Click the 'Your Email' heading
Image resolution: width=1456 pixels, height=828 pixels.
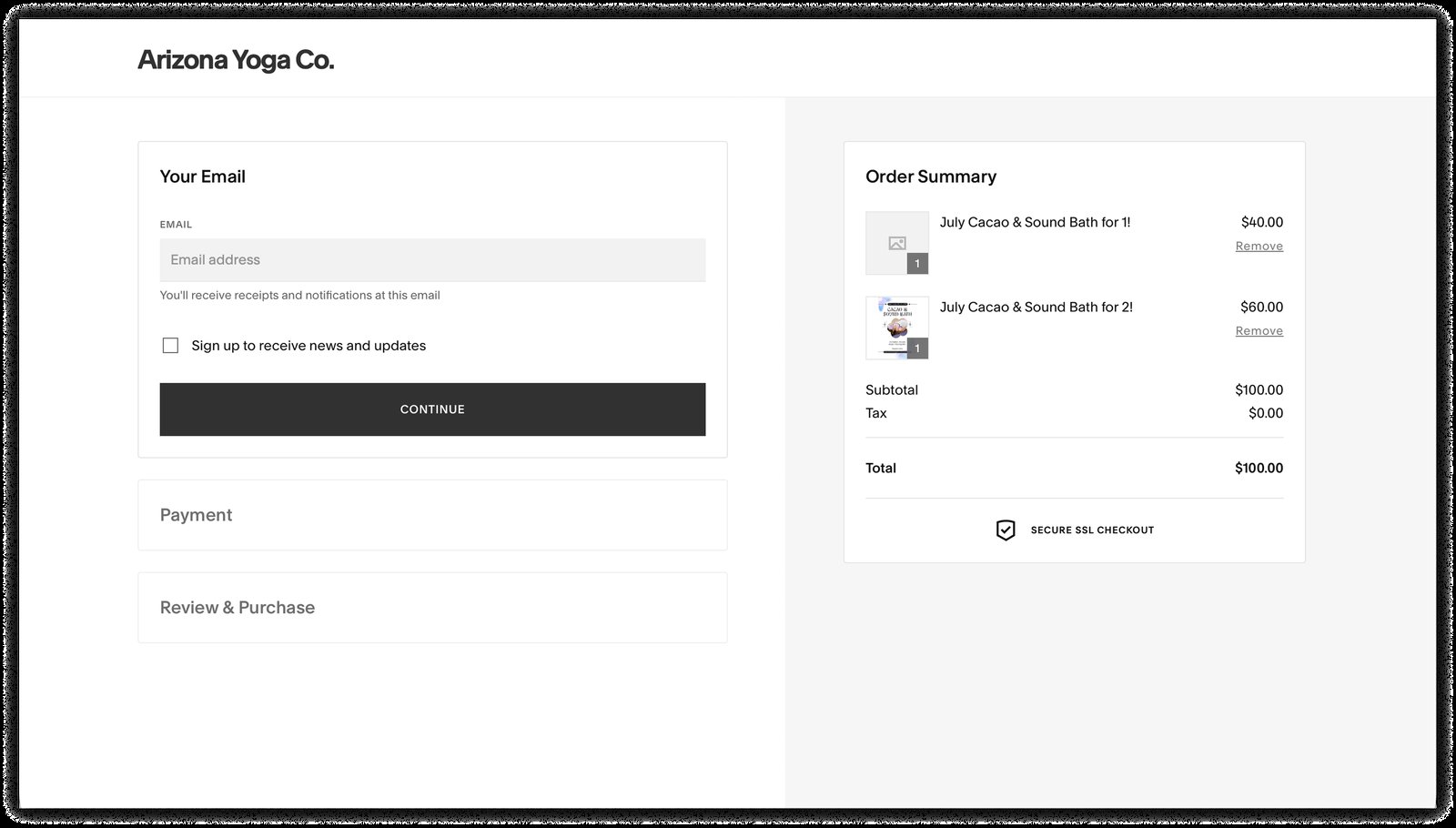pyautogui.click(x=203, y=177)
